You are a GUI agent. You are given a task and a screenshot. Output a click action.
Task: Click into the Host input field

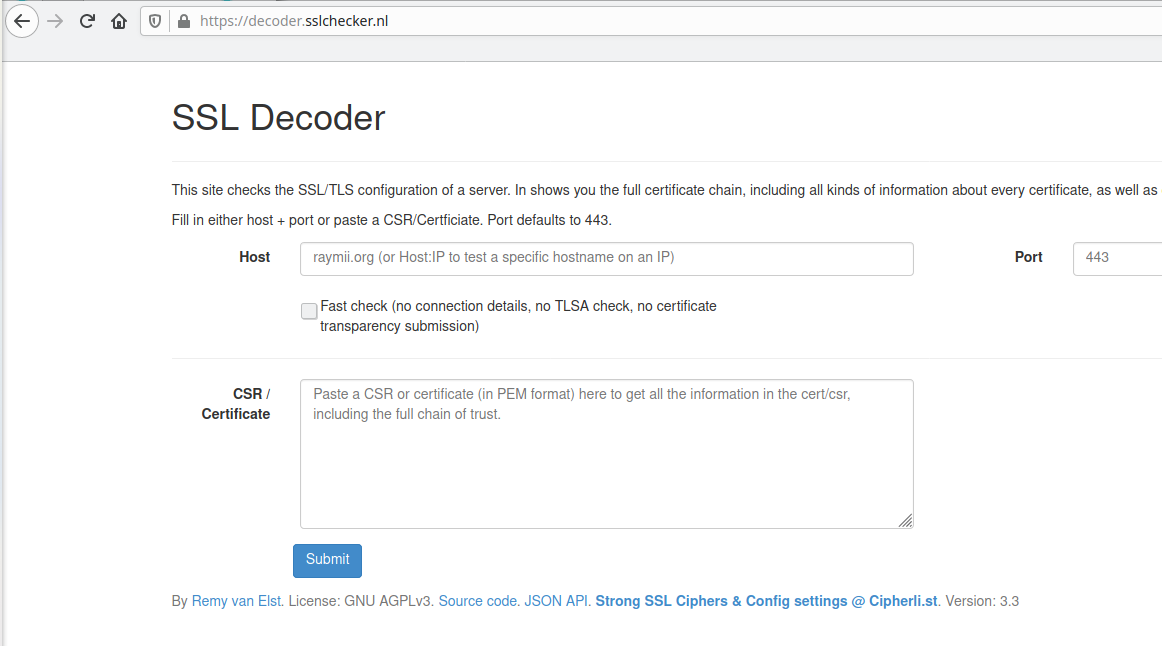coord(606,258)
